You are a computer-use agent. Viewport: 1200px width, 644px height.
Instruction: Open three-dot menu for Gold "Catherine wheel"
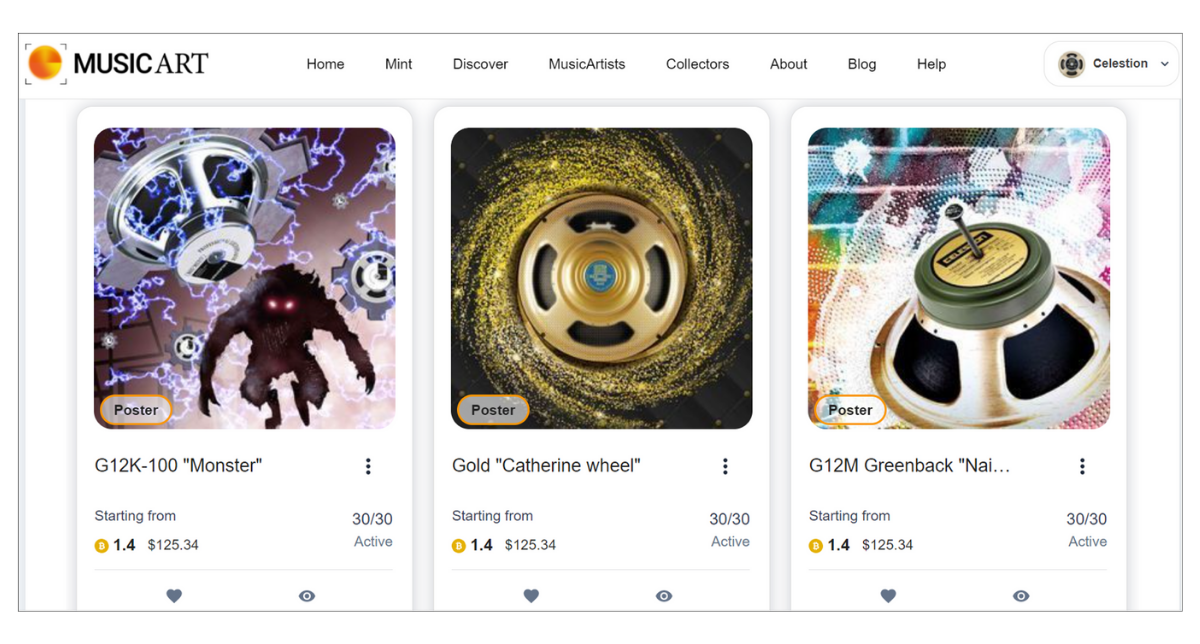tap(725, 466)
